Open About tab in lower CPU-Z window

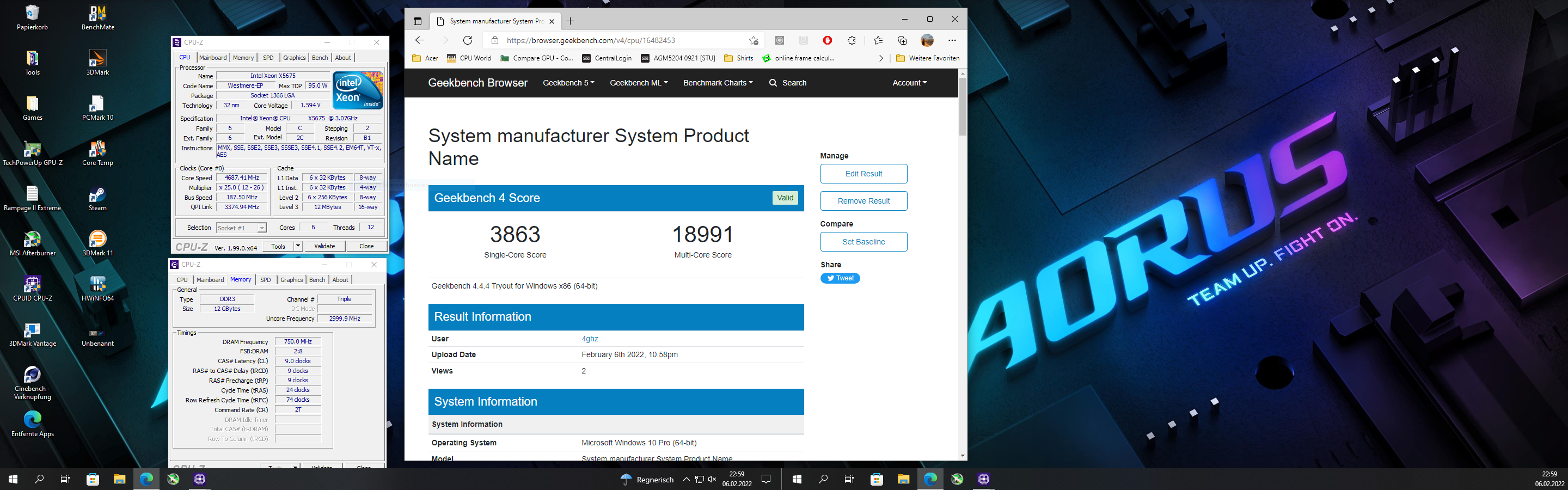pos(340,280)
